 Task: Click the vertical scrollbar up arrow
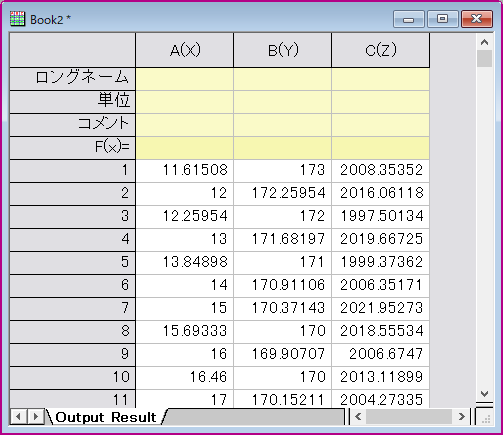click(484, 42)
